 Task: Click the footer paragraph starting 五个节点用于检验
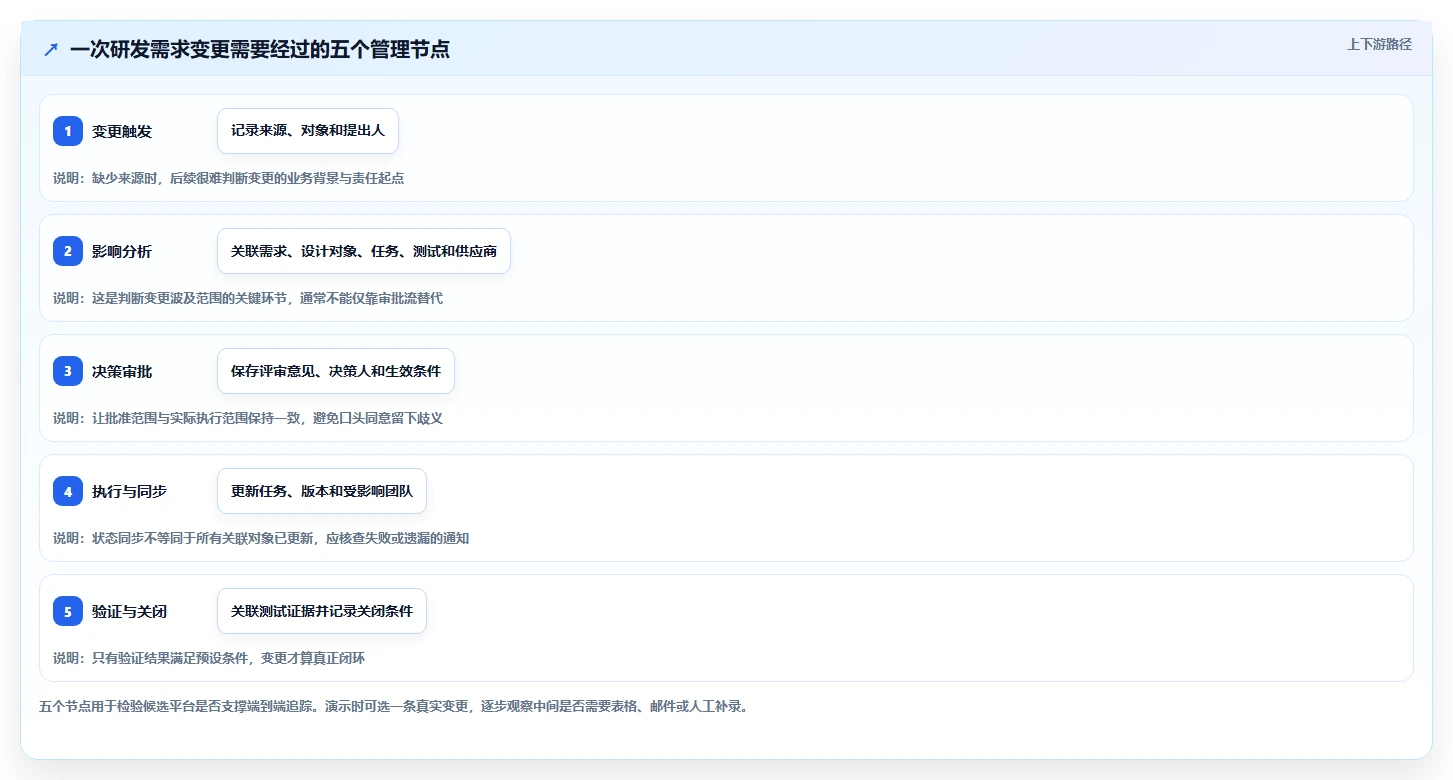pos(393,706)
